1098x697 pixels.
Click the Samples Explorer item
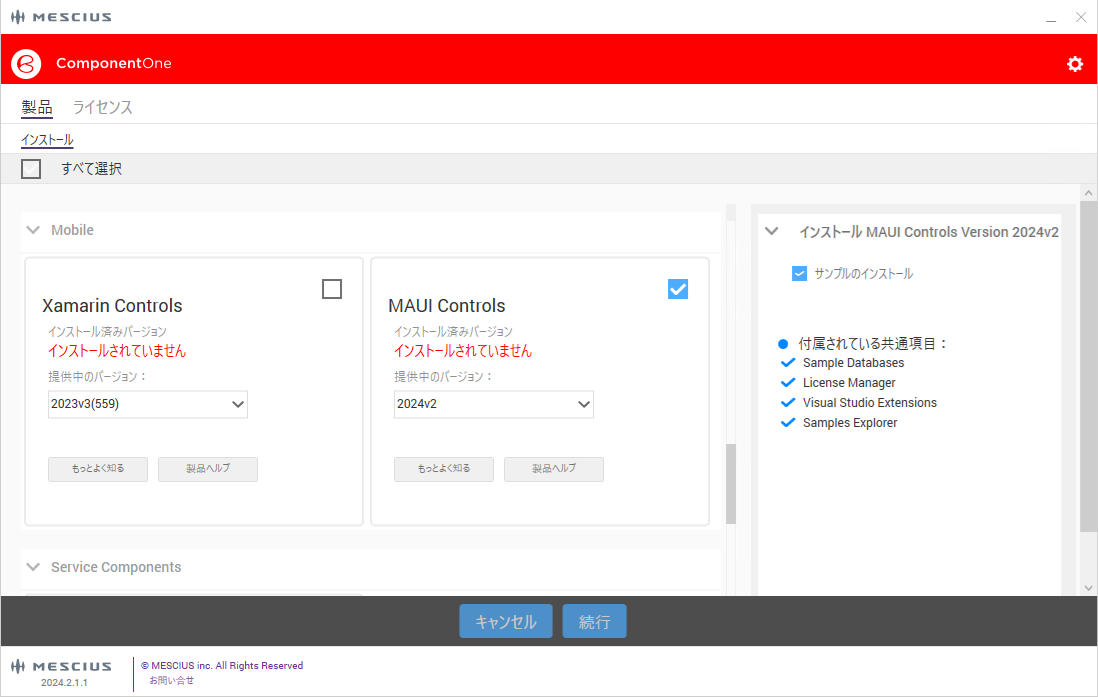coord(849,422)
